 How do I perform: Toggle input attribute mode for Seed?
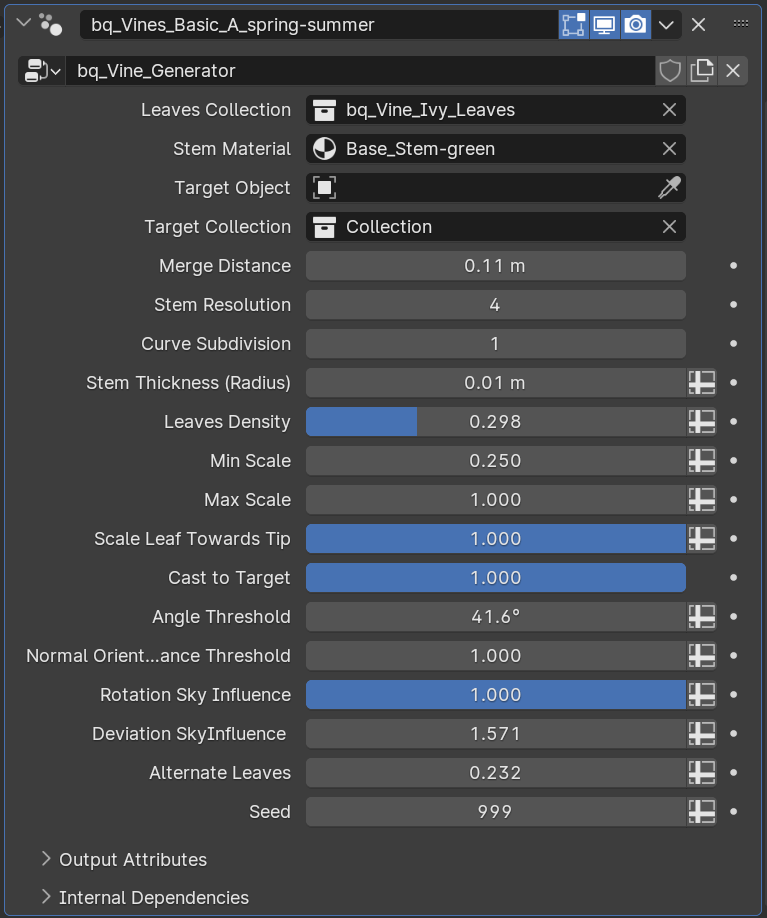(x=700, y=811)
